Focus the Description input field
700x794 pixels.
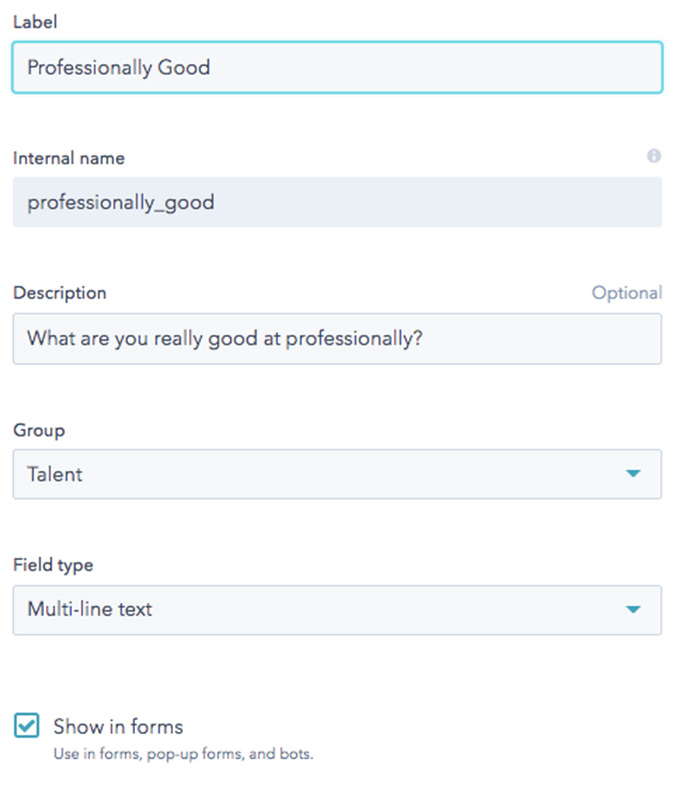coord(337,338)
